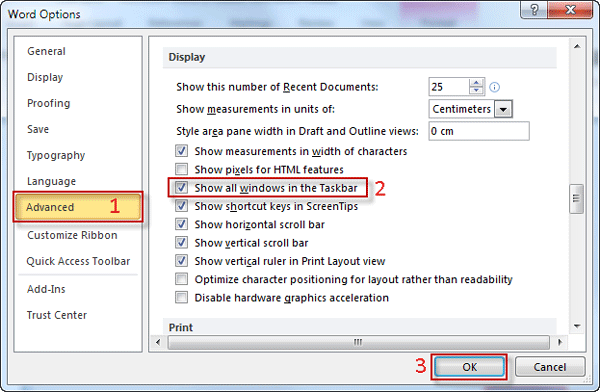This screenshot has width=600, height=392.
Task: Click the Recent Documents number field
Action: pos(449,87)
